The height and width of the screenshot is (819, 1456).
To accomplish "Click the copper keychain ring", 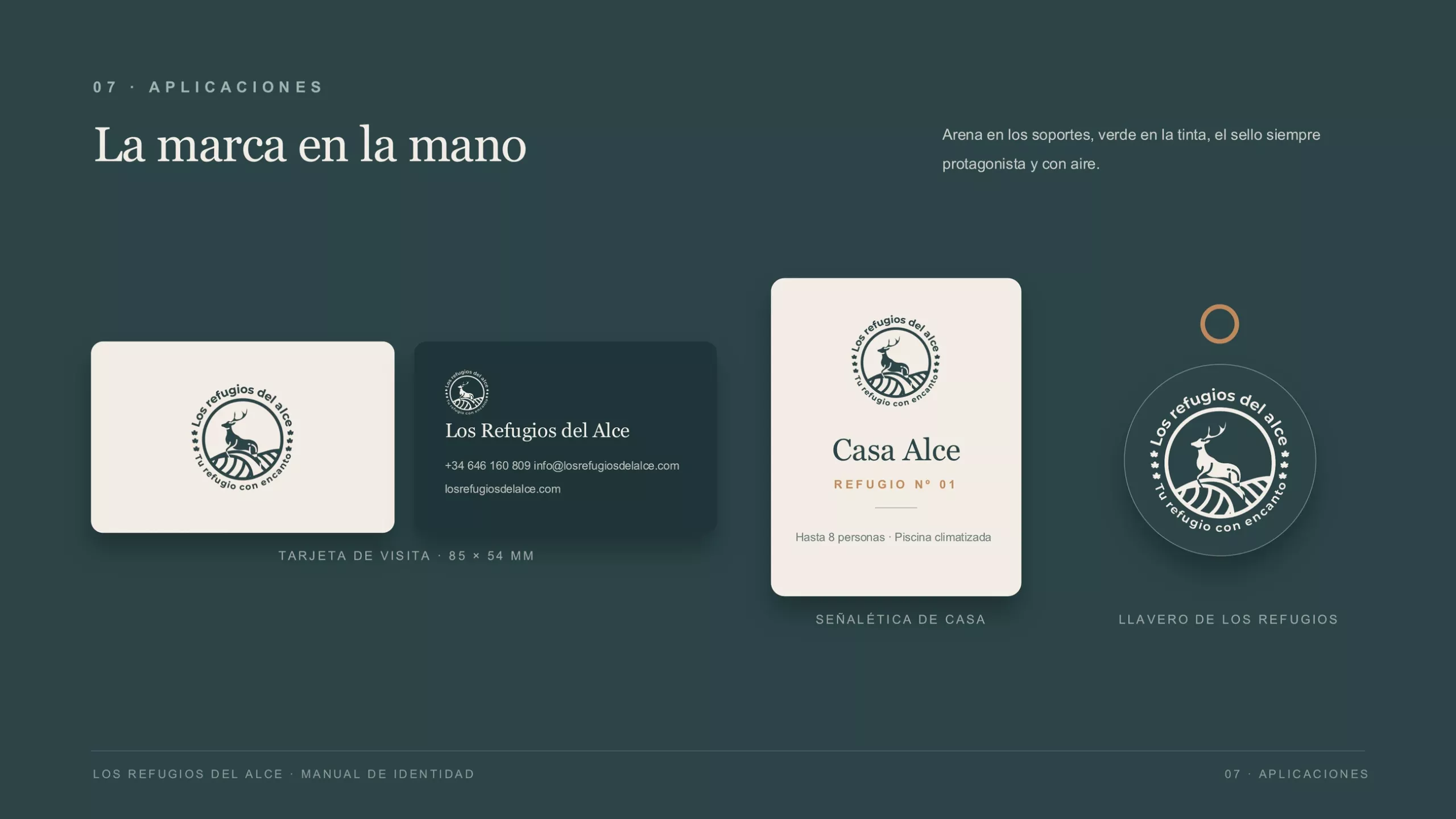I will [1219, 324].
